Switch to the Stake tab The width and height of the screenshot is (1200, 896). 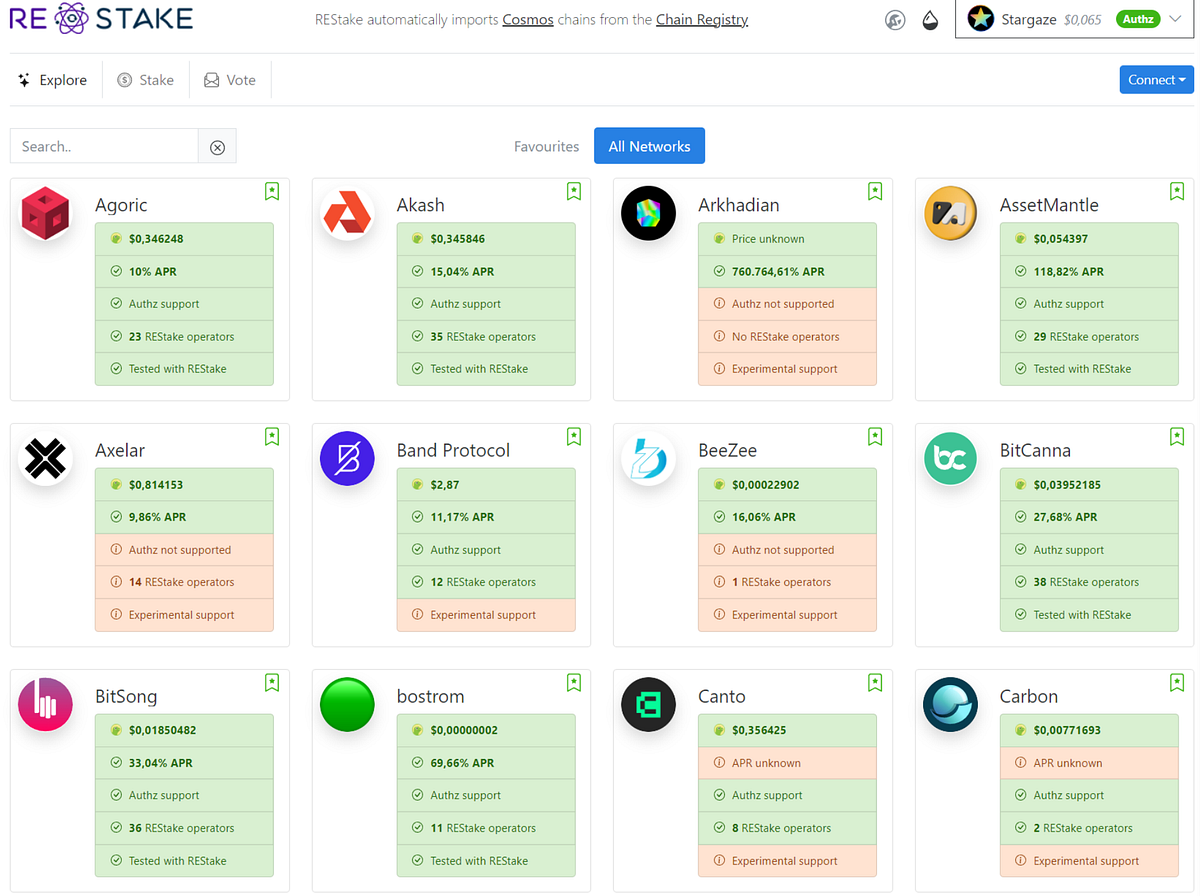coord(146,79)
